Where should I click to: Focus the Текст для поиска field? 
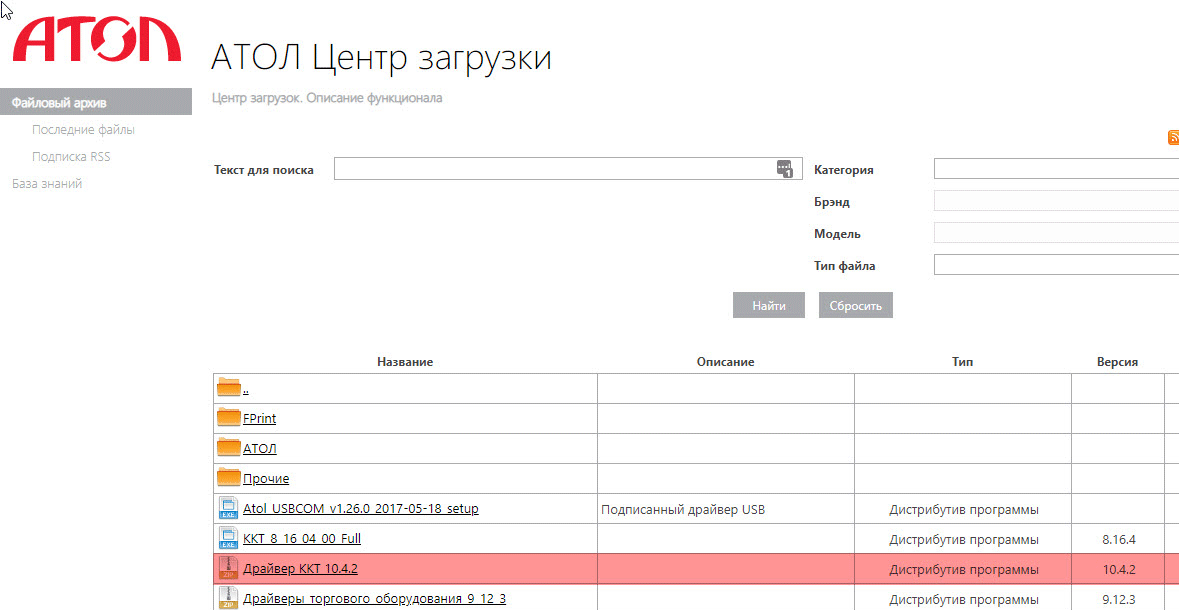tap(553, 169)
